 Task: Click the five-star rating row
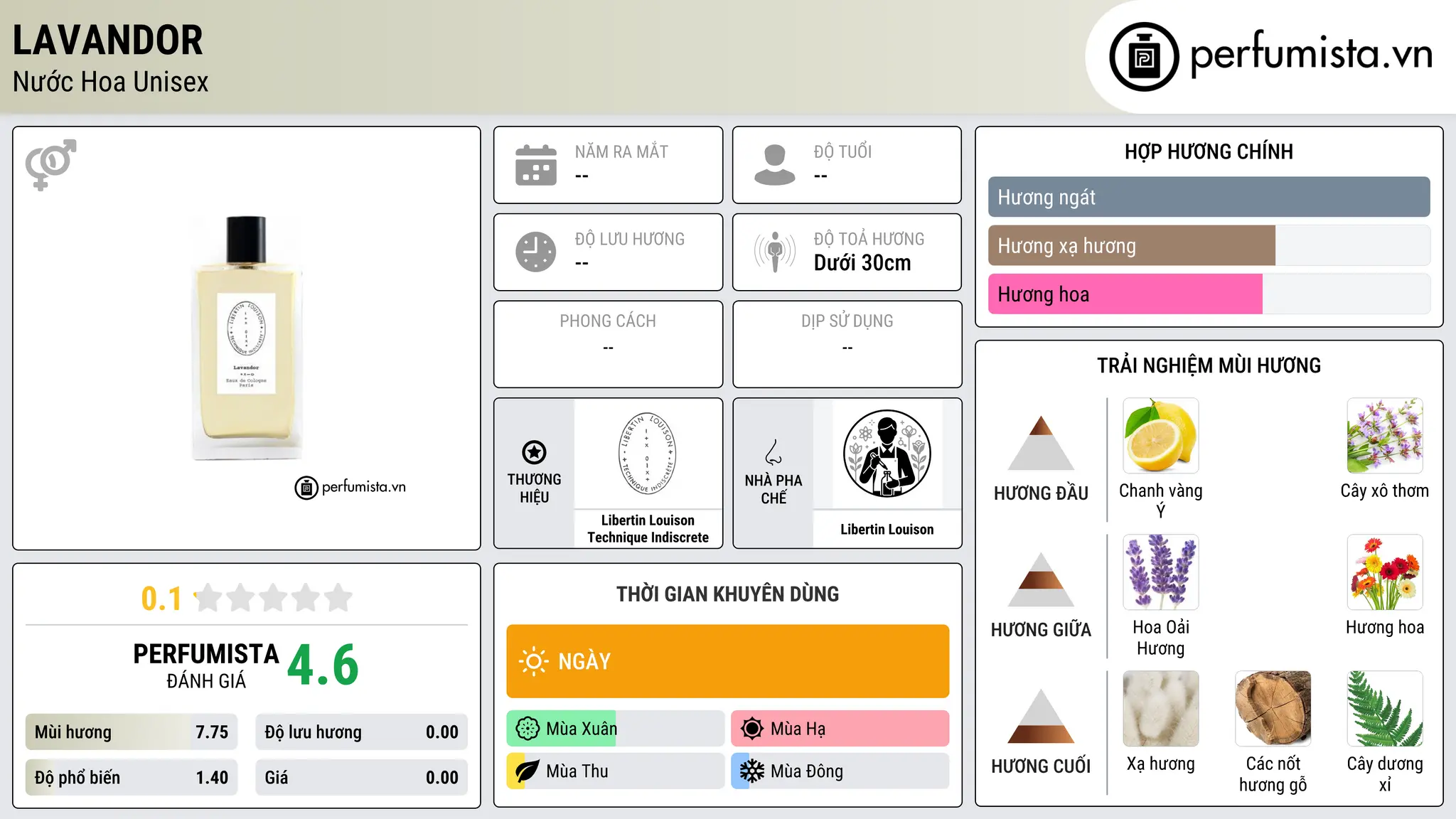point(273,598)
